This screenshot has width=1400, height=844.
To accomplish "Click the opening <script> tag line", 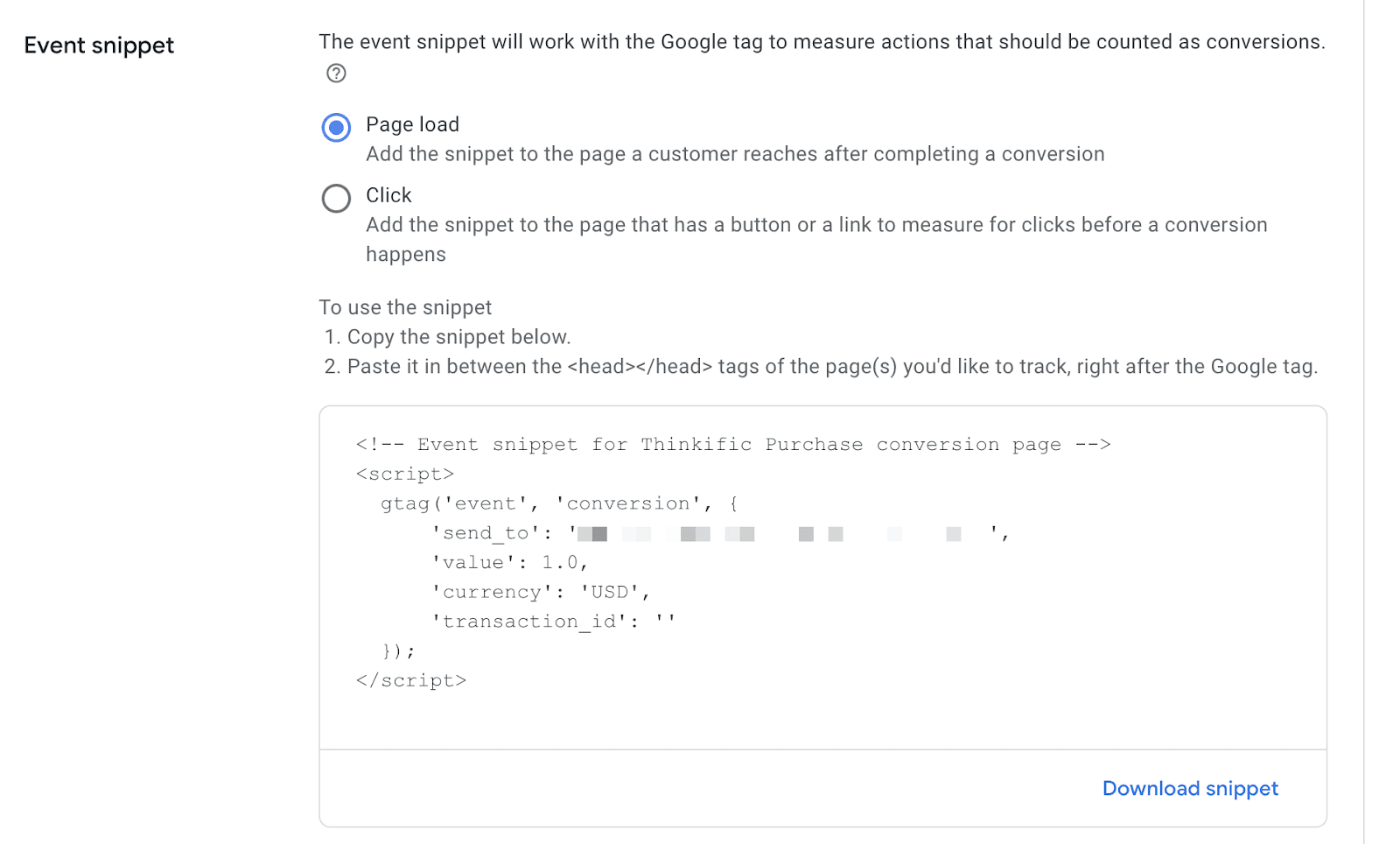I will coord(405,475).
